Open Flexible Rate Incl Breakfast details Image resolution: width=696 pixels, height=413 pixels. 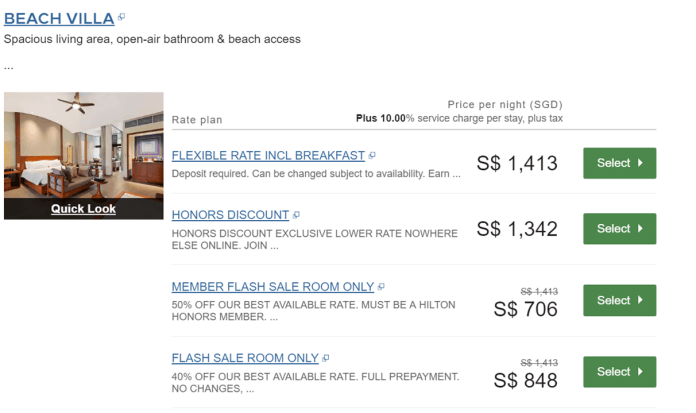point(268,156)
